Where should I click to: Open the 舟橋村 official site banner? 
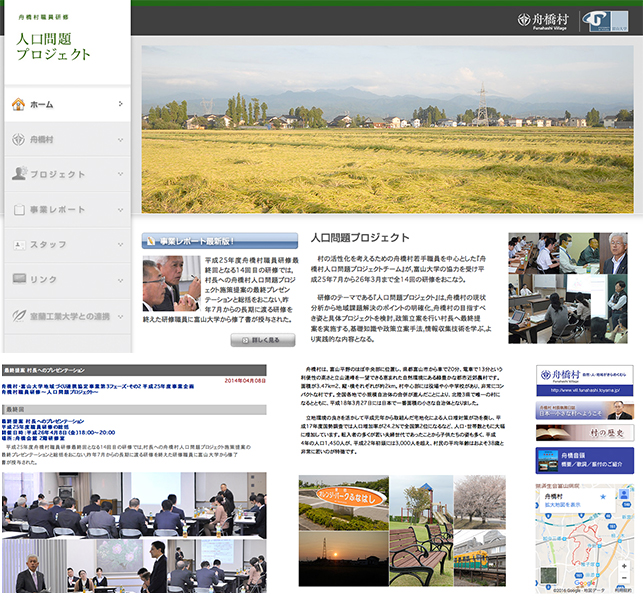point(584,381)
